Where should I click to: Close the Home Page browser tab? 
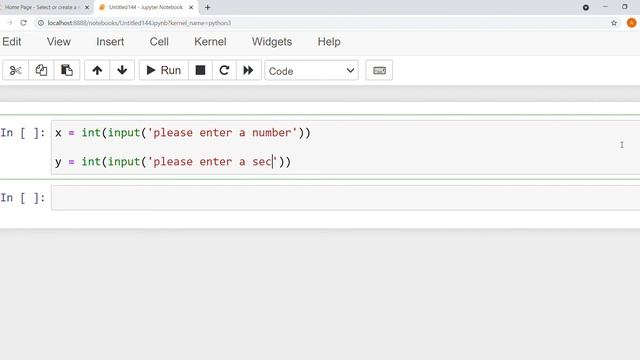pos(87,7)
